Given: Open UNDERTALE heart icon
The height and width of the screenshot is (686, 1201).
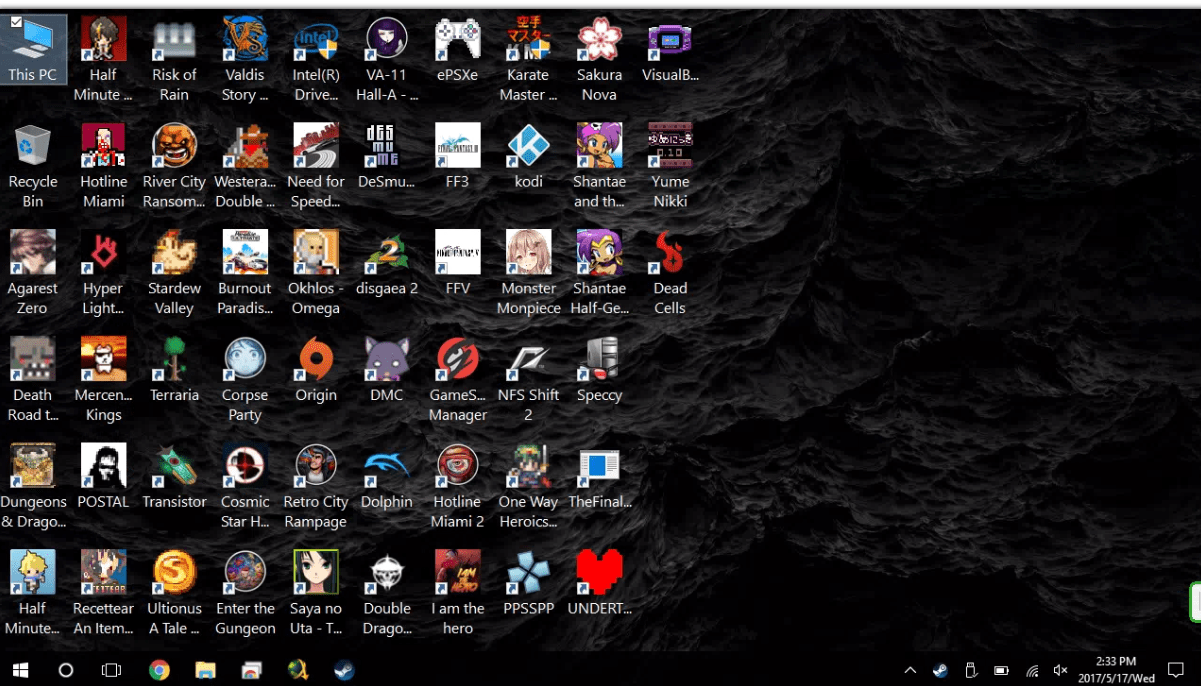Looking at the screenshot, I should click(600, 572).
